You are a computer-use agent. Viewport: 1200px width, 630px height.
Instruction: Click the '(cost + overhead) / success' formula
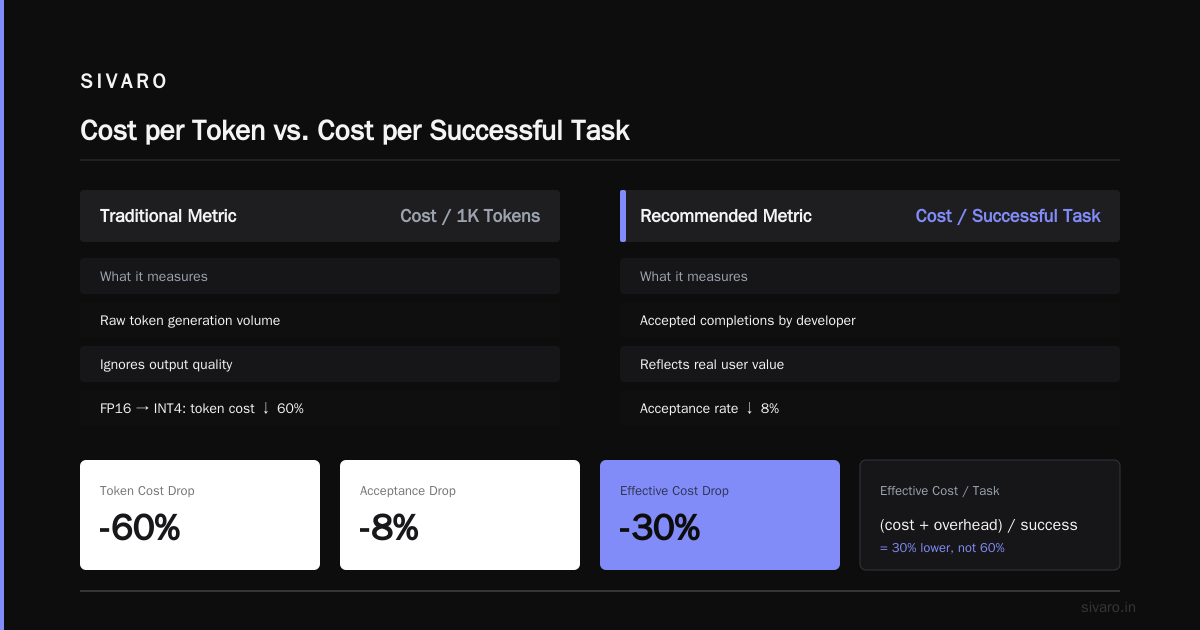click(979, 525)
